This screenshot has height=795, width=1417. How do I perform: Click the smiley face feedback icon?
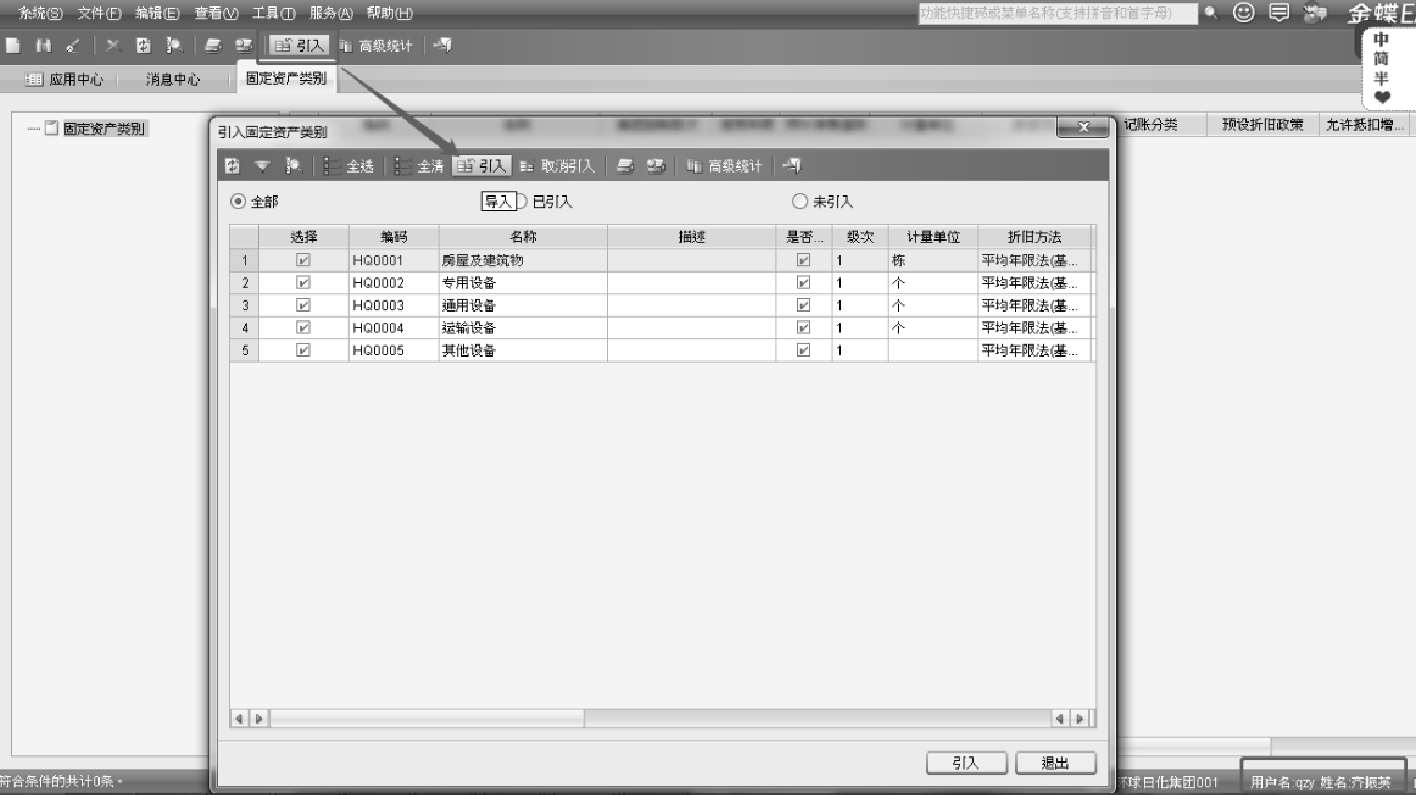coord(1244,13)
